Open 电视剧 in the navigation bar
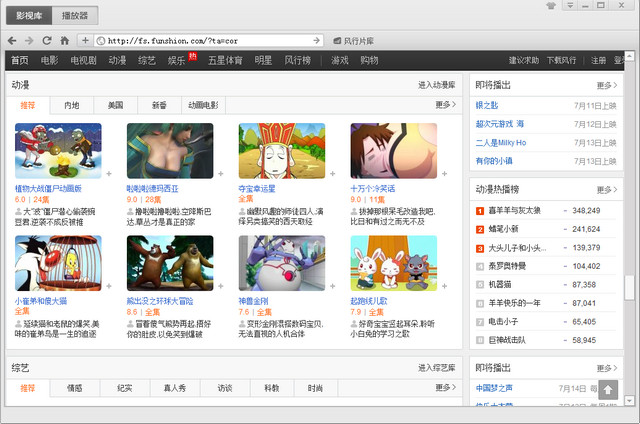 83,61
